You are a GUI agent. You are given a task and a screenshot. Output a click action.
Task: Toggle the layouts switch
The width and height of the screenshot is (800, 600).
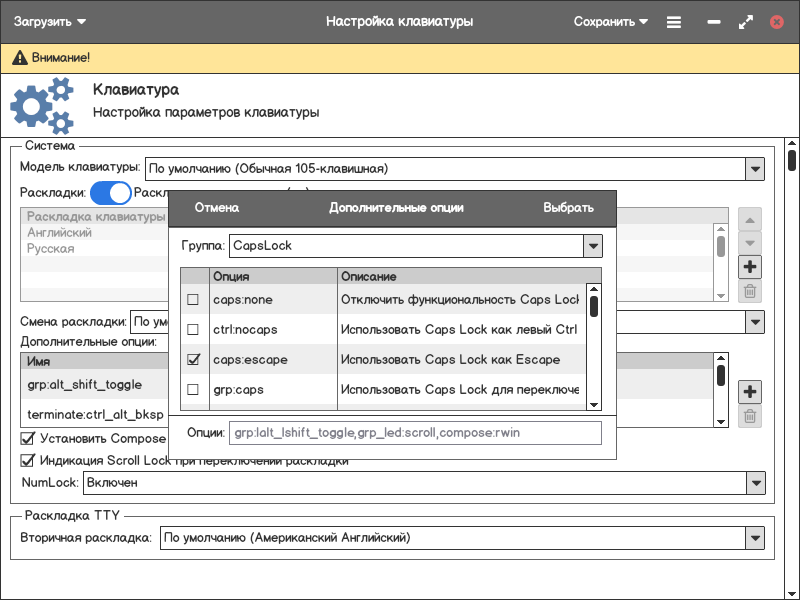coord(111,193)
